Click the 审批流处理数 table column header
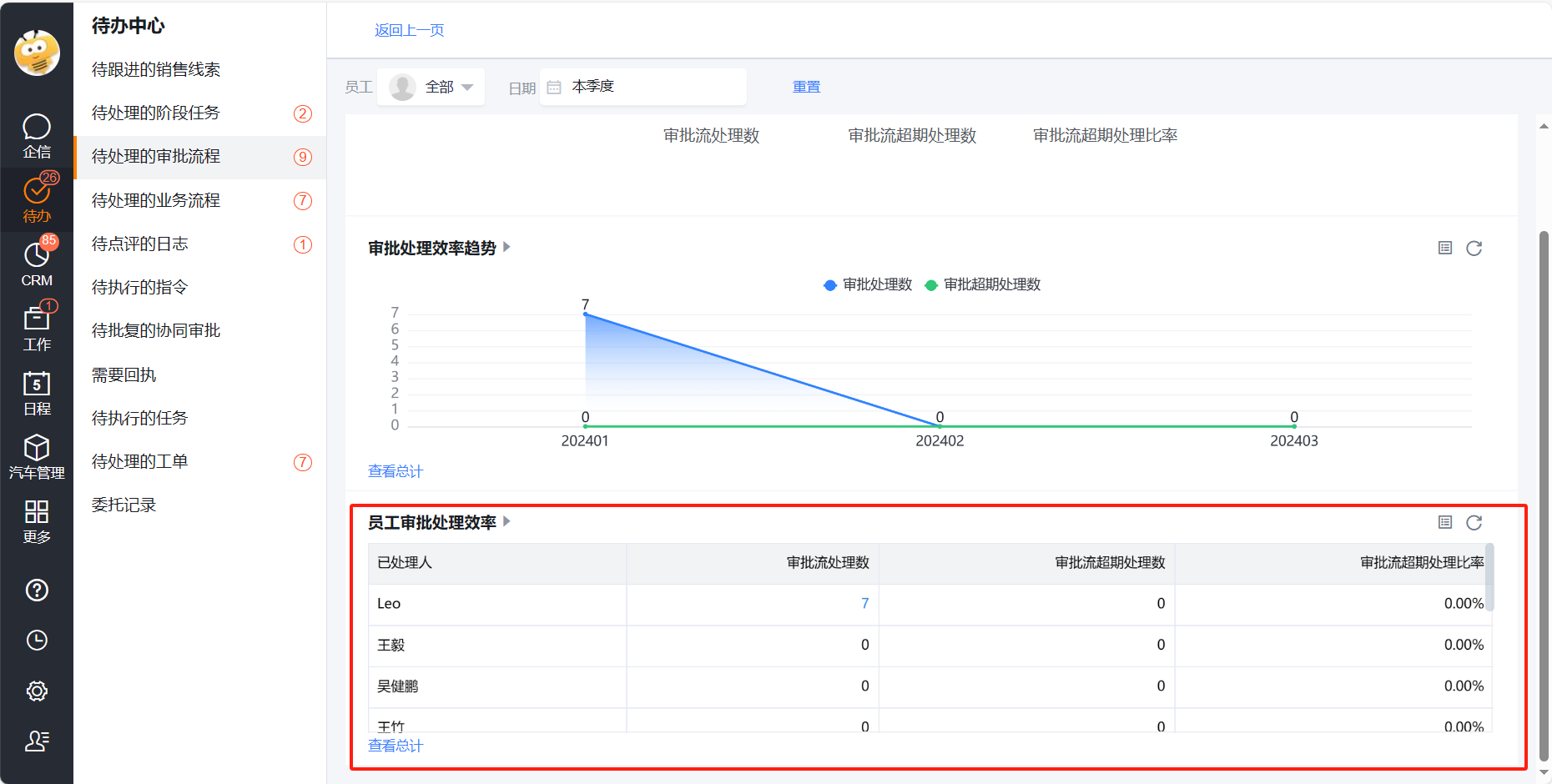Image resolution: width=1552 pixels, height=784 pixels. tap(753, 563)
